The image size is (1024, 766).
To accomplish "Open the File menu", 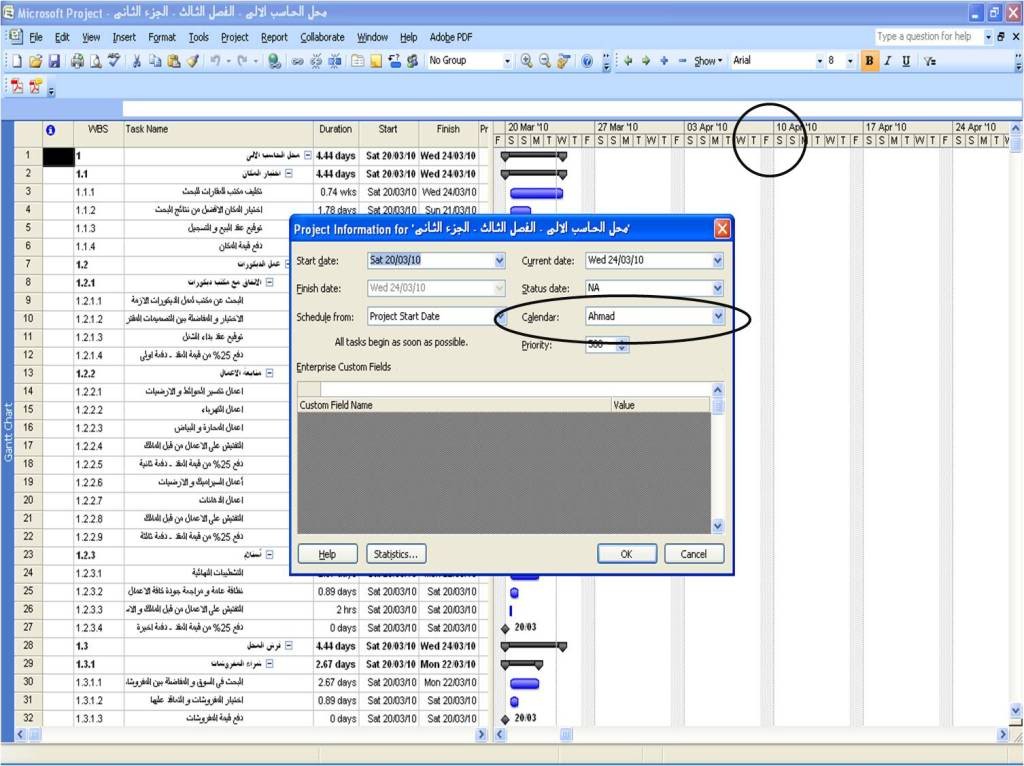I will coord(36,37).
